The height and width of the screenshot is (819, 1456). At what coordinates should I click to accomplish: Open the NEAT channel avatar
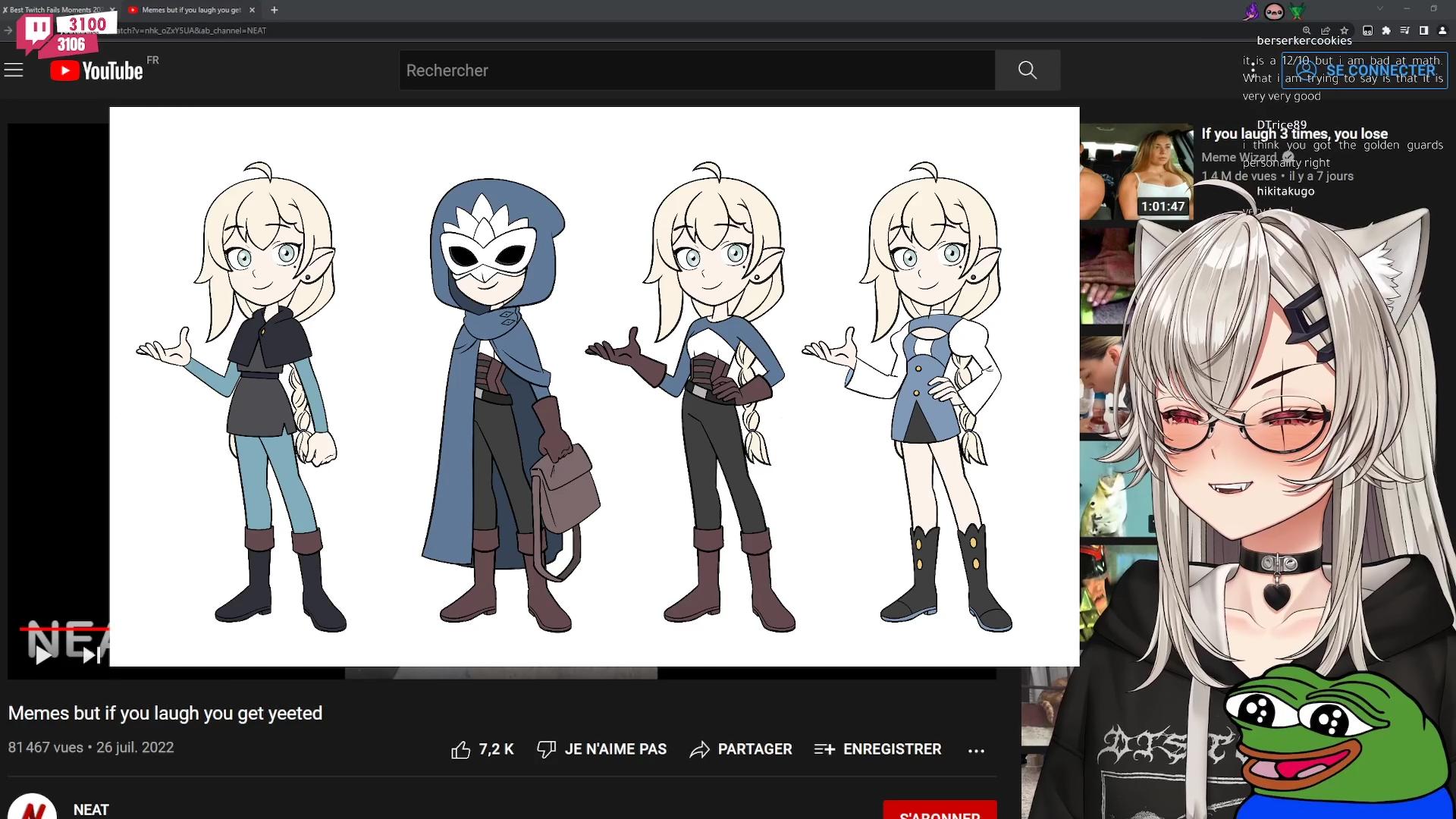tap(32, 807)
